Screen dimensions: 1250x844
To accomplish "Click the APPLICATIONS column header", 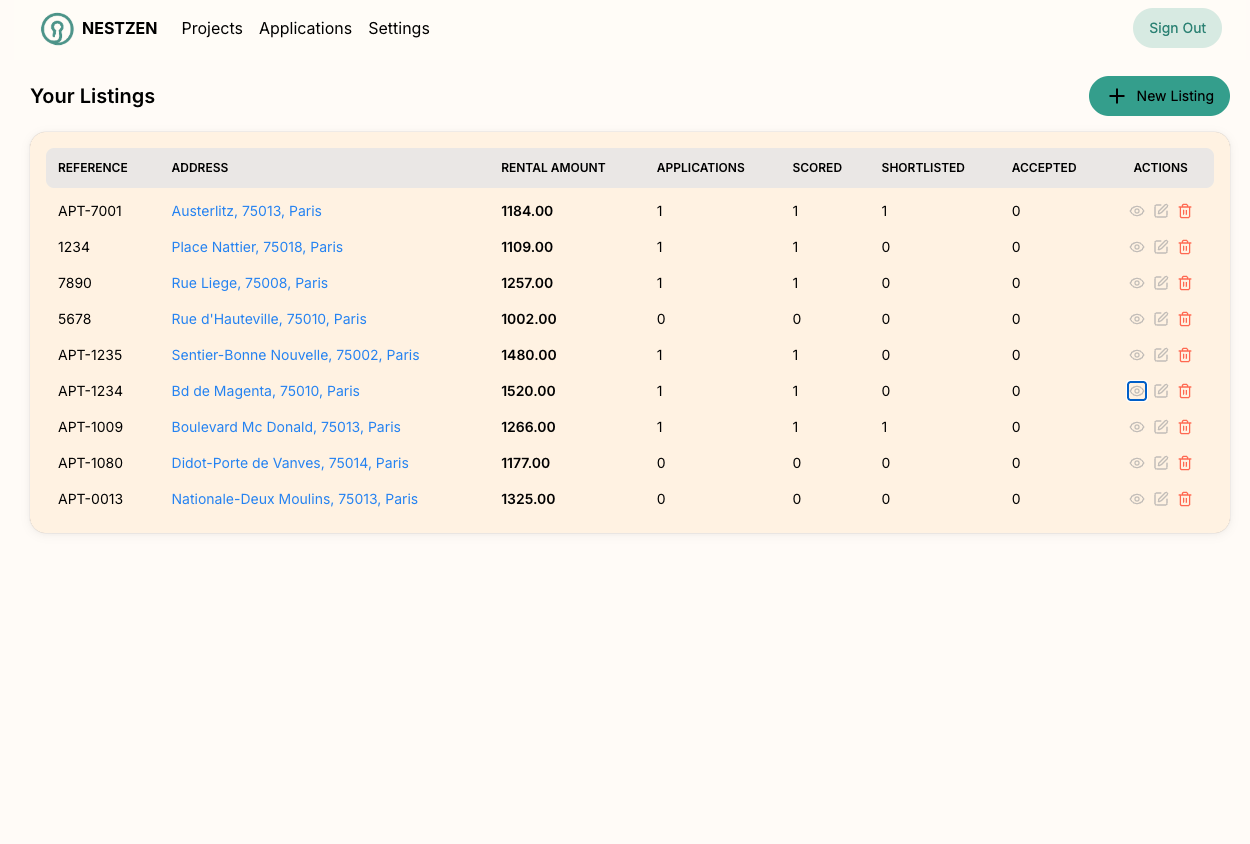I will [700, 168].
